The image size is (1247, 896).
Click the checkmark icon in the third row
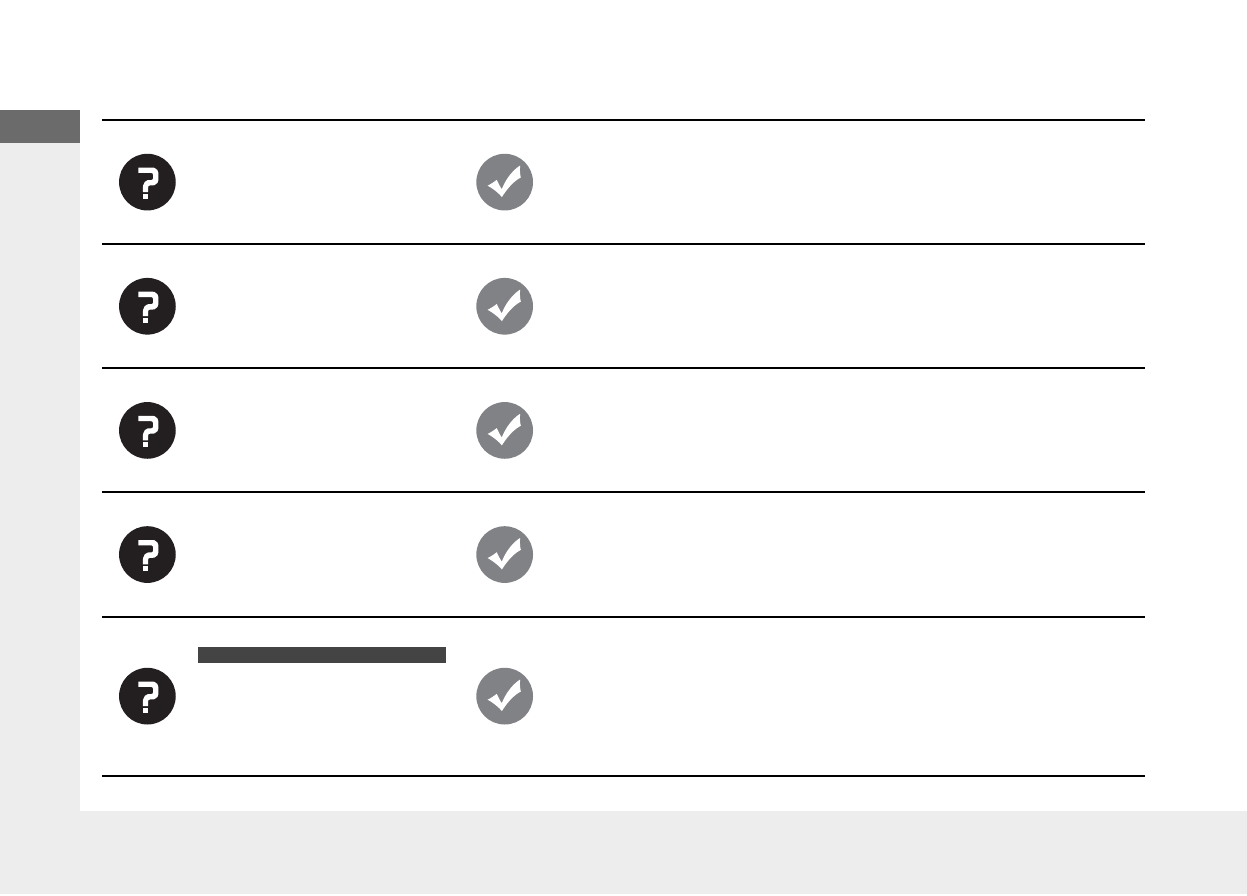[x=504, y=430]
